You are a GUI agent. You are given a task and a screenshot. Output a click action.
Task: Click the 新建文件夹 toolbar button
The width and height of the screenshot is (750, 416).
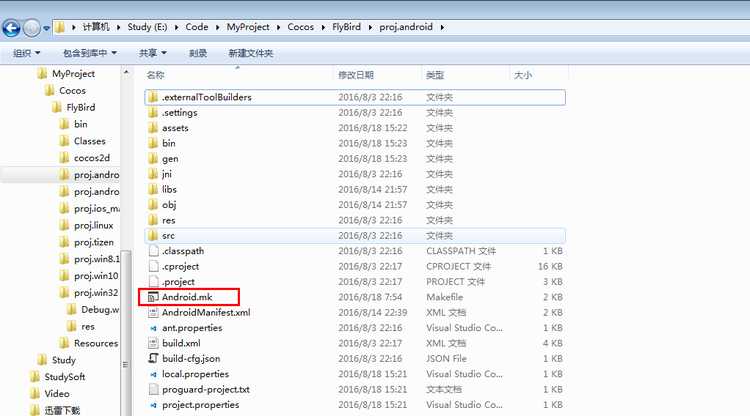pyautogui.click(x=251, y=53)
